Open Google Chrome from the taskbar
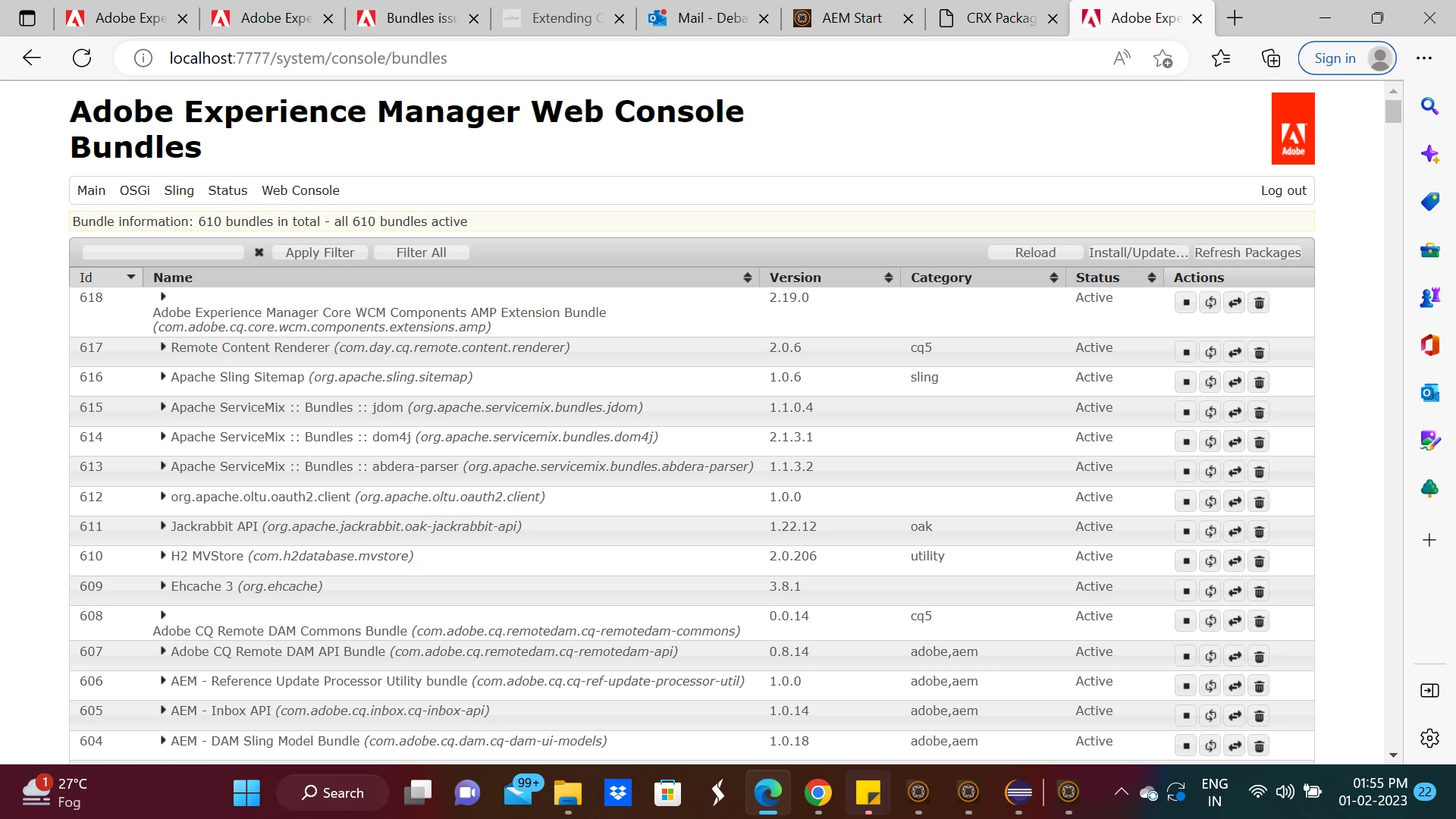 pyautogui.click(x=817, y=793)
